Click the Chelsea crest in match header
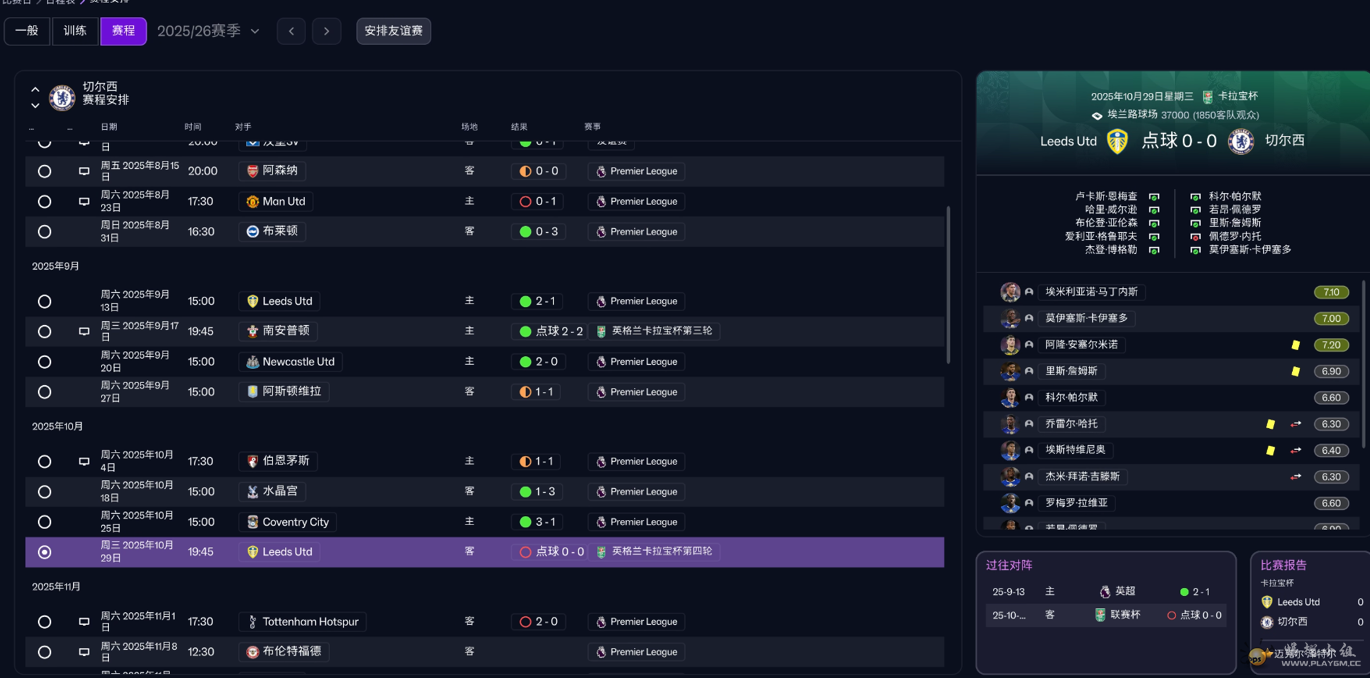The width and height of the screenshot is (1370, 678). 1241,141
